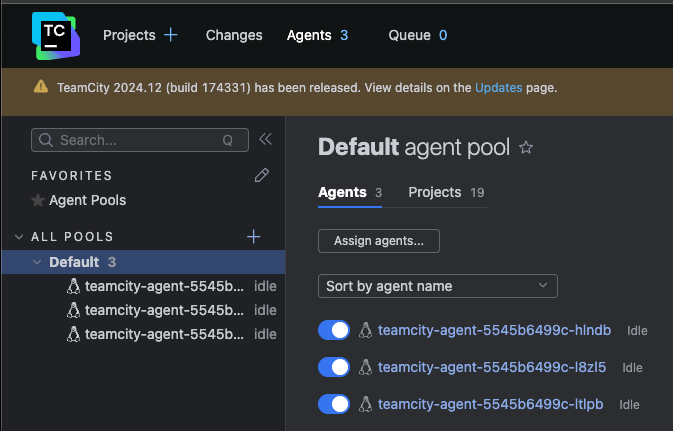Click the Linux icon of the third sidebar agent

click(x=73, y=334)
